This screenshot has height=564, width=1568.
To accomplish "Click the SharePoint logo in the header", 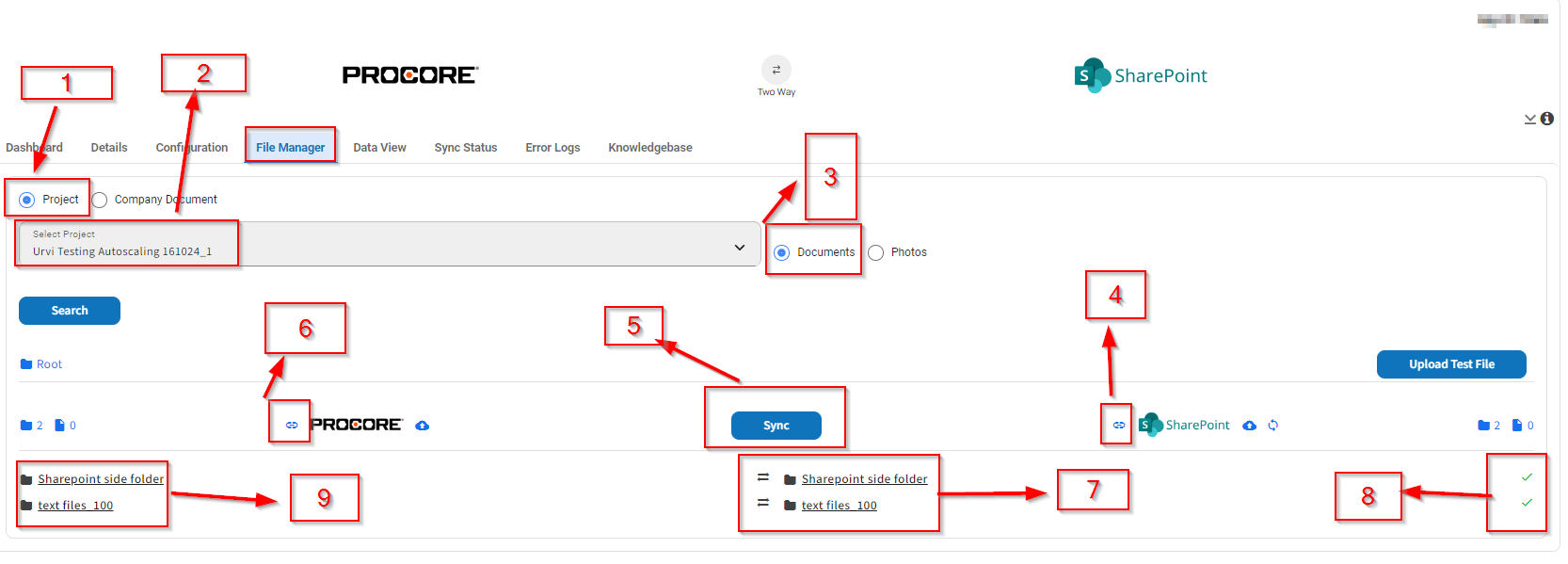I will (1141, 75).
